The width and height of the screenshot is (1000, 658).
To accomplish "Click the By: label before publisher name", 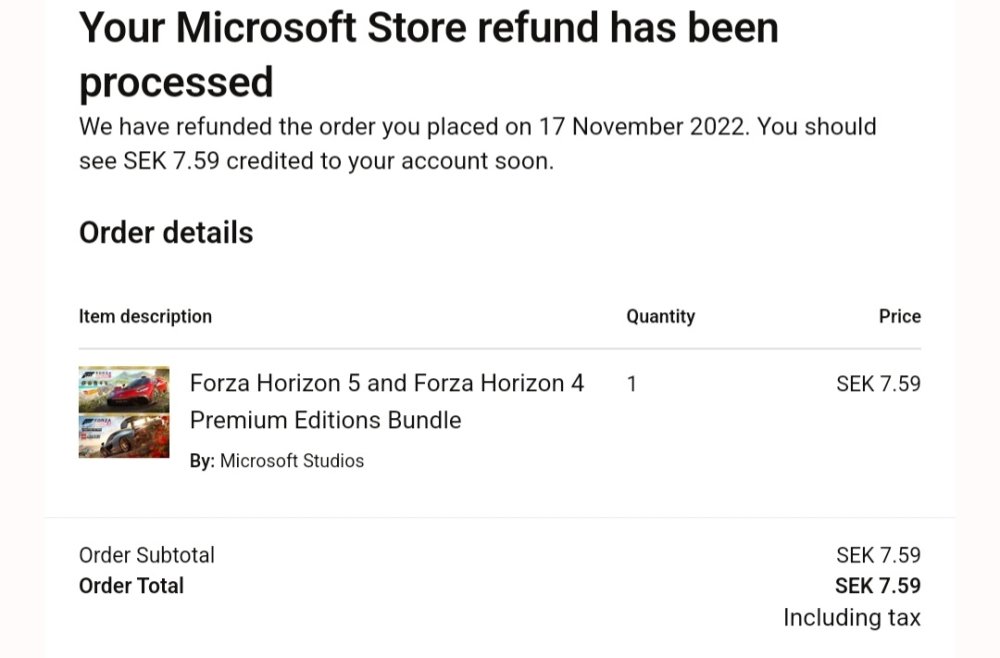I will coord(202,461).
